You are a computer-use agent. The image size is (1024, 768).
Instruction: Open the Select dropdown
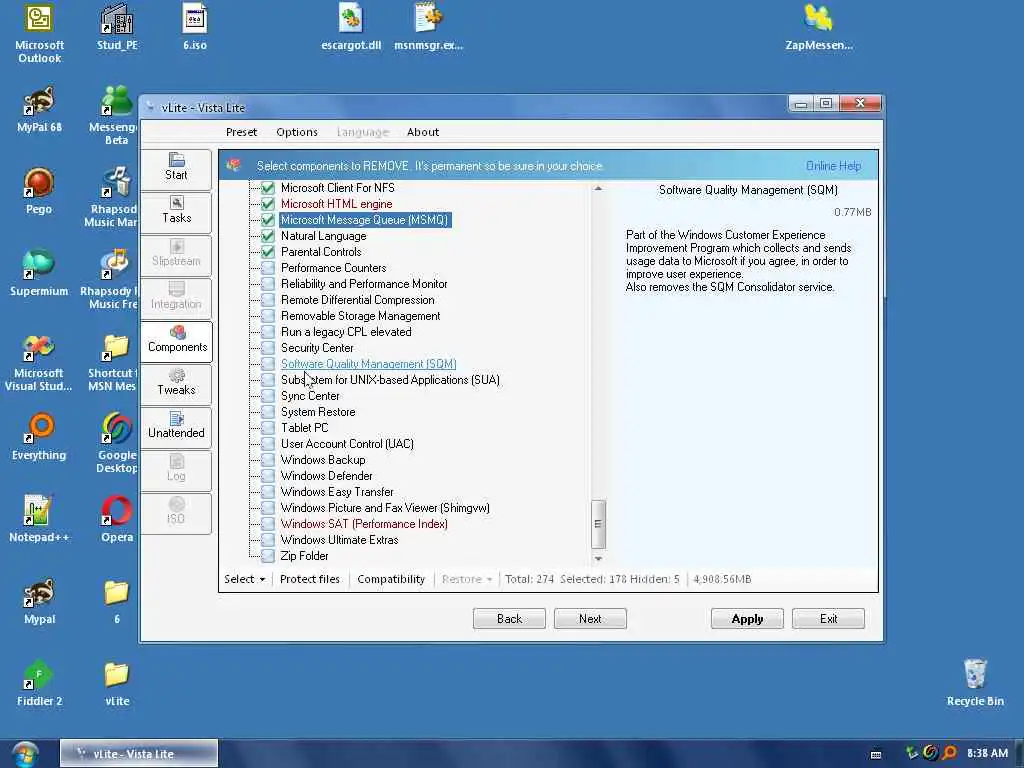(x=244, y=579)
